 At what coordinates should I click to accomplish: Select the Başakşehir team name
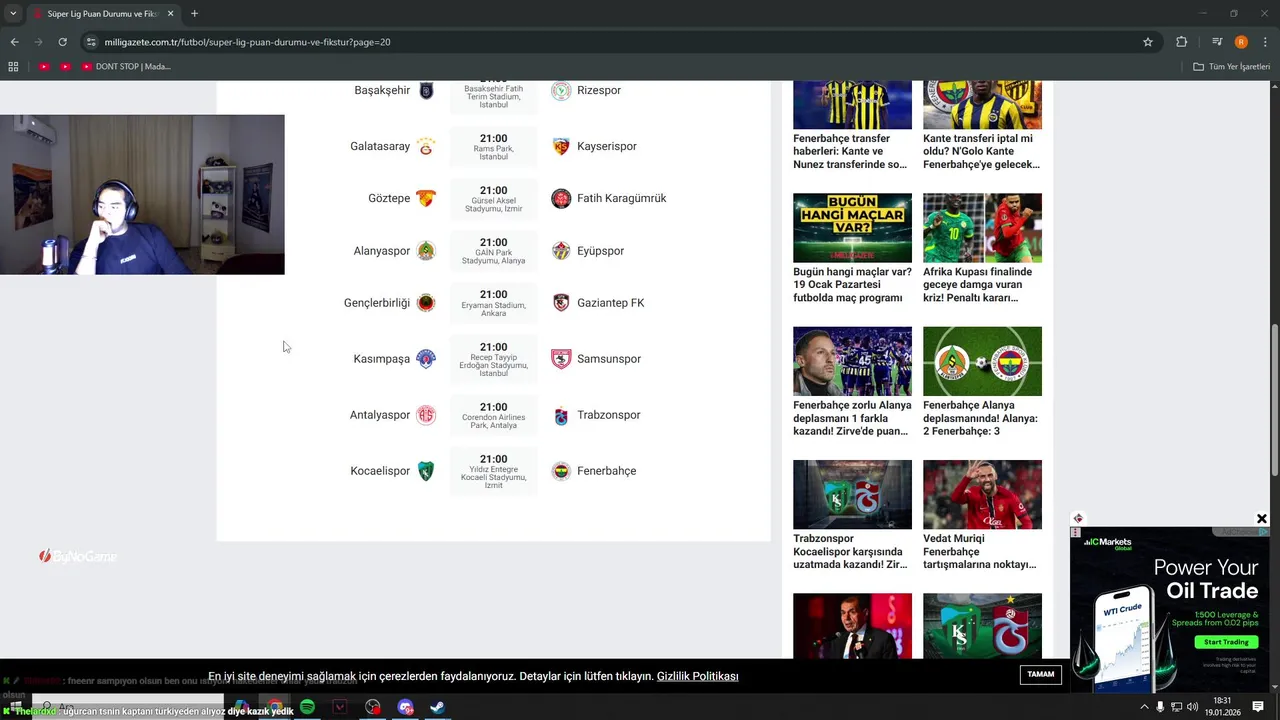(382, 90)
